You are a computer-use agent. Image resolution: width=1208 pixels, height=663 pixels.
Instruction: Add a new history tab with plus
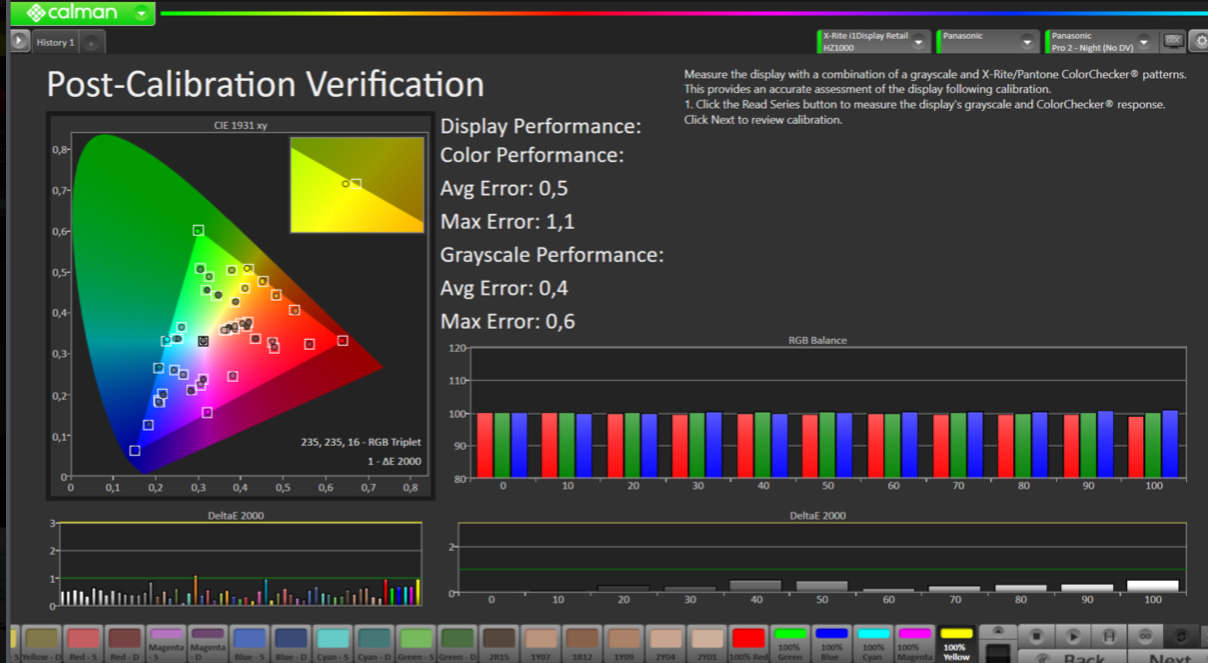(x=90, y=43)
